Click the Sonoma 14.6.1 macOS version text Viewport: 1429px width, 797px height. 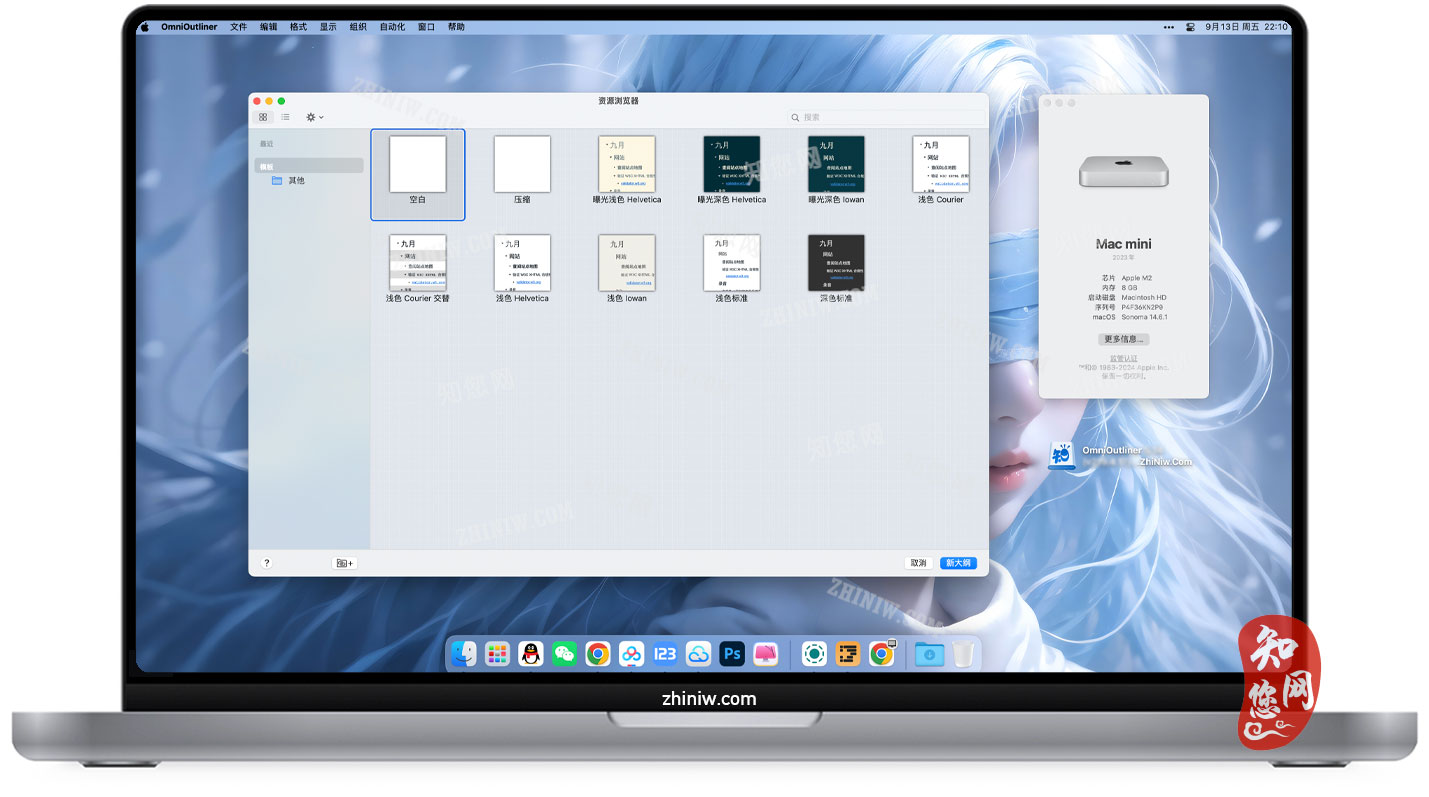tap(1144, 317)
